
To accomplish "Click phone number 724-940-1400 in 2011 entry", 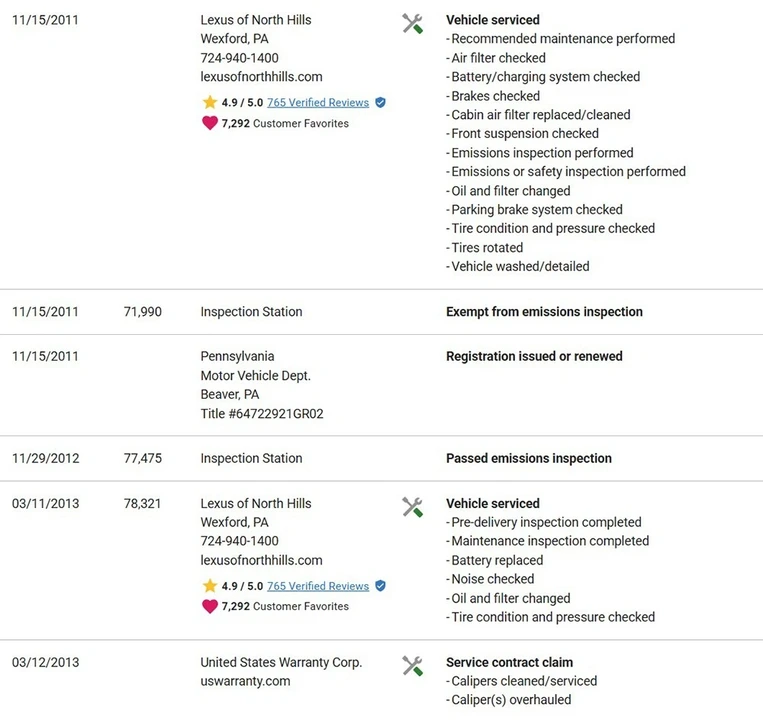I will click(239, 58).
